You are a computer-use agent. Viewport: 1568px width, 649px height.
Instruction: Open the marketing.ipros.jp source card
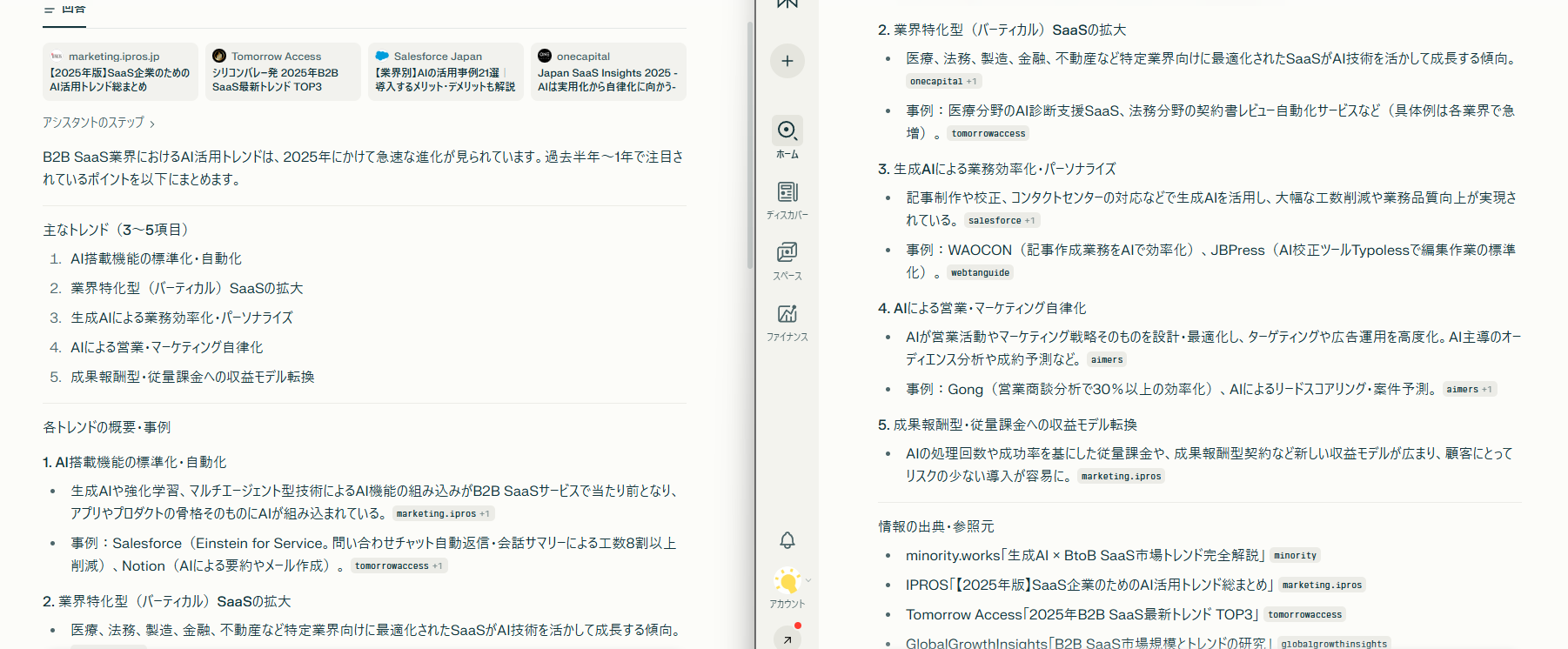point(120,71)
